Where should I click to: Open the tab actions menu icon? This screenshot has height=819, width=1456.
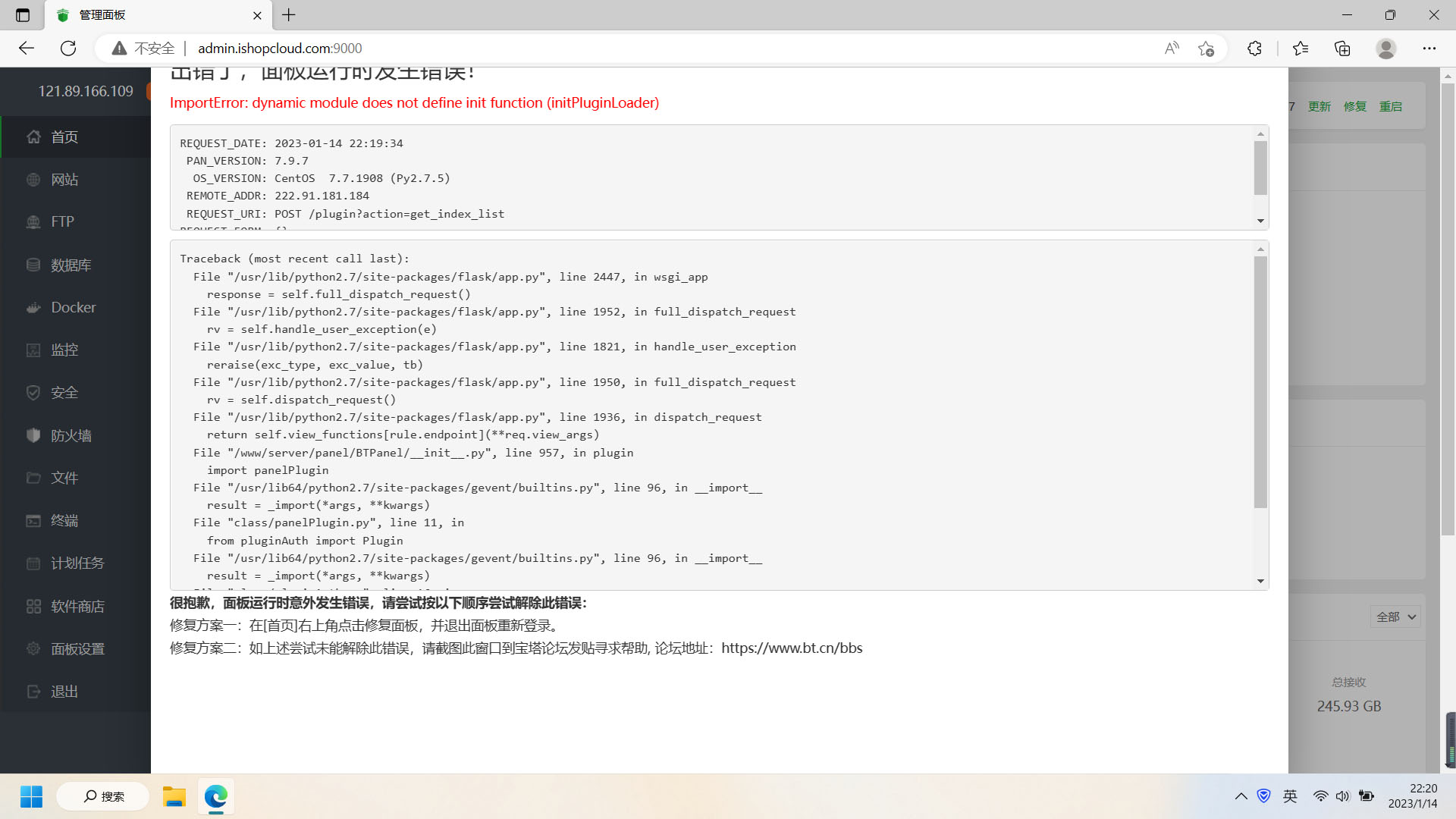tap(23, 14)
